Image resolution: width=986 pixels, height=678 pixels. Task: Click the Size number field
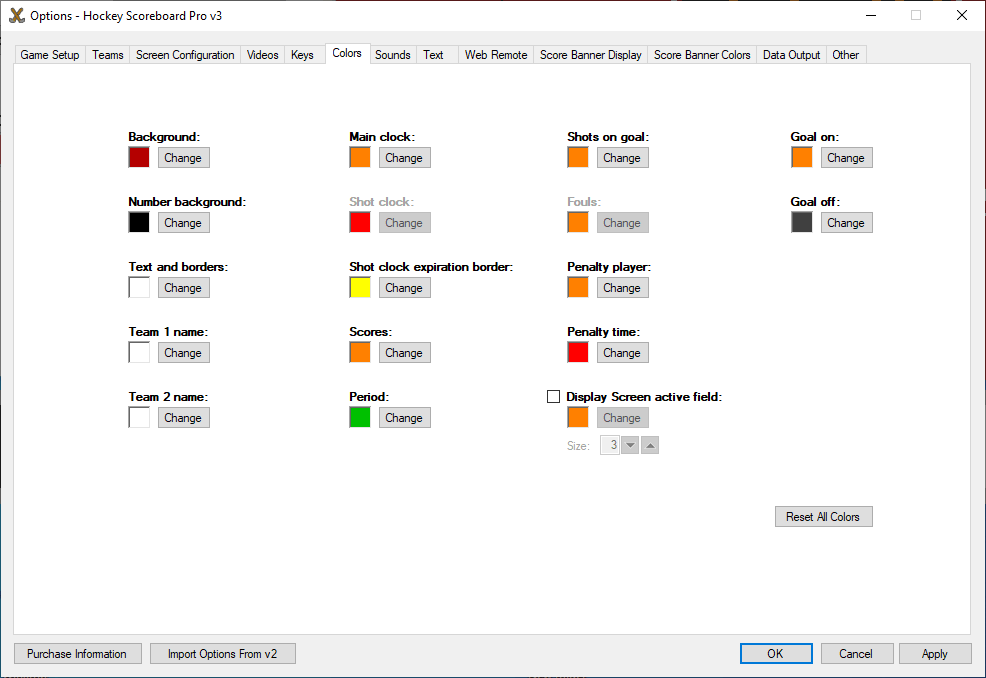point(610,445)
